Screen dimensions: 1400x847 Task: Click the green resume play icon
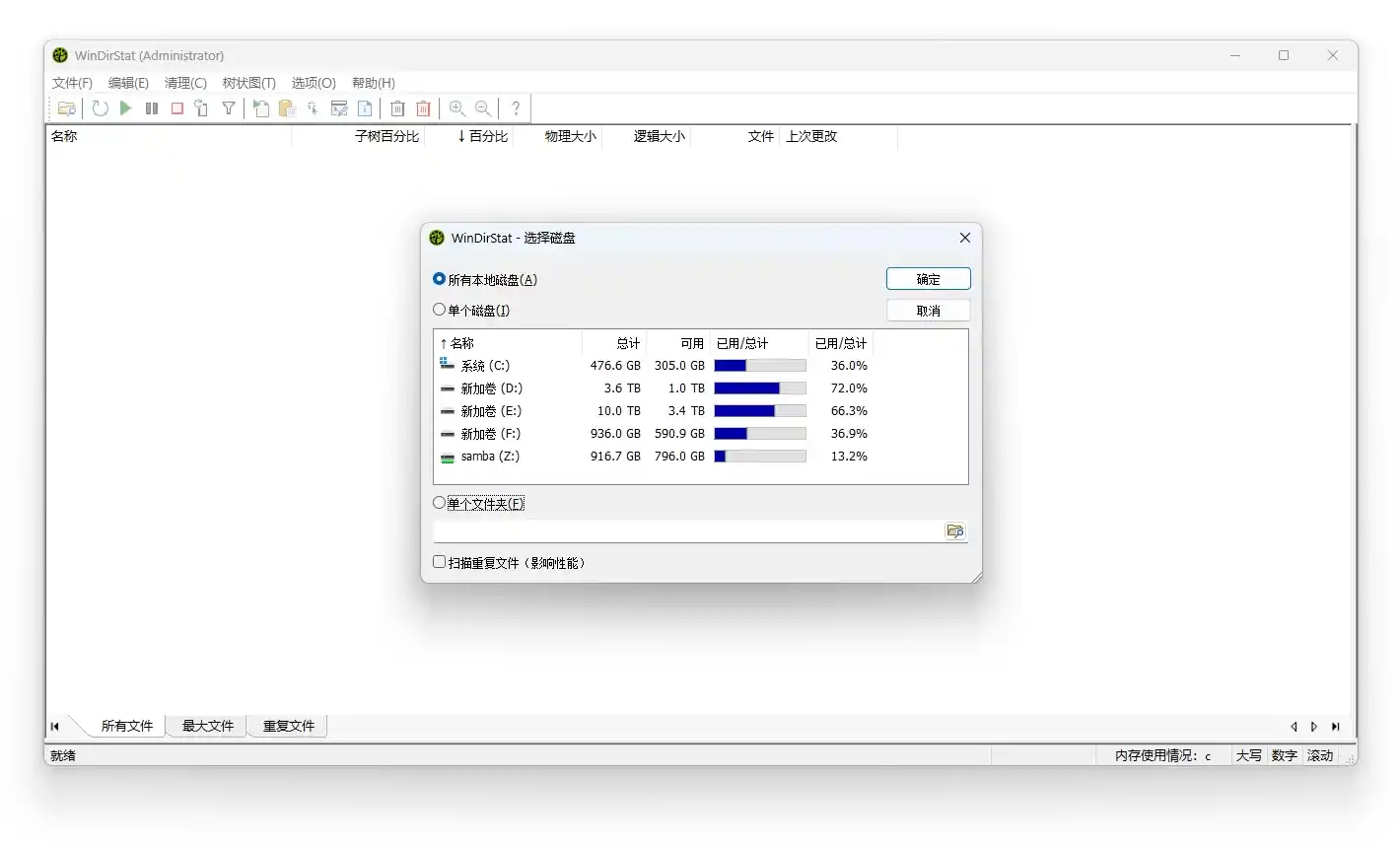126,108
